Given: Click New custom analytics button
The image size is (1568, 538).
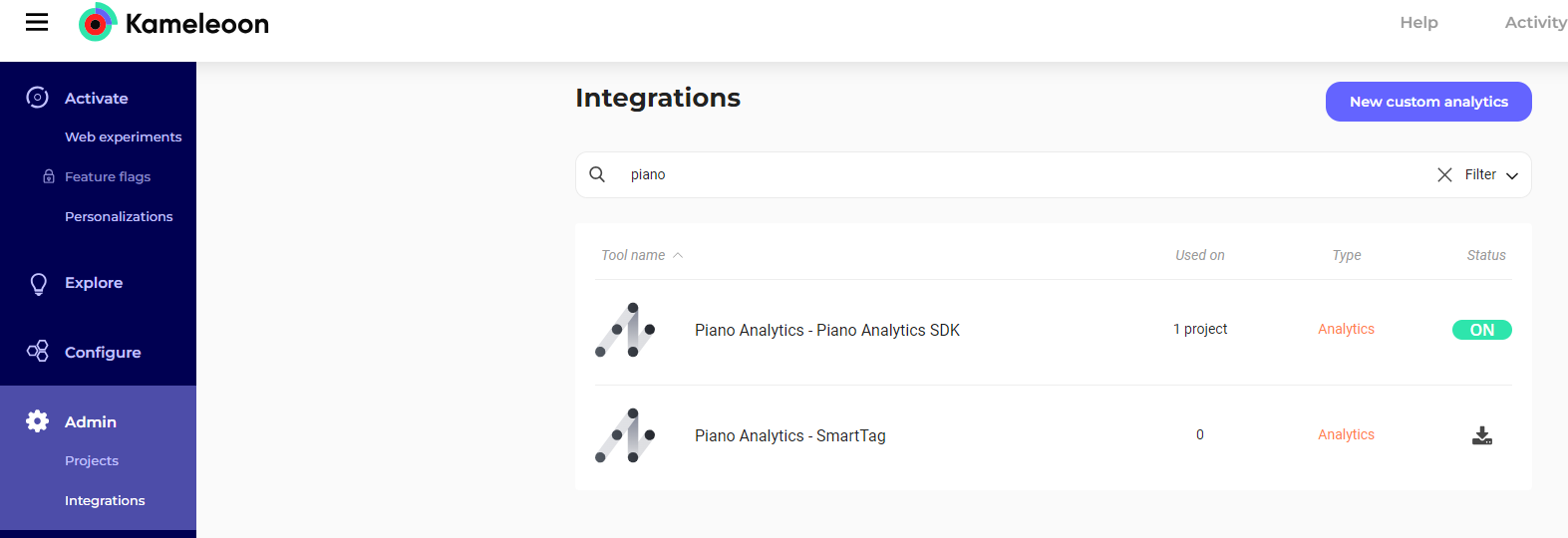Looking at the screenshot, I should (1427, 102).
